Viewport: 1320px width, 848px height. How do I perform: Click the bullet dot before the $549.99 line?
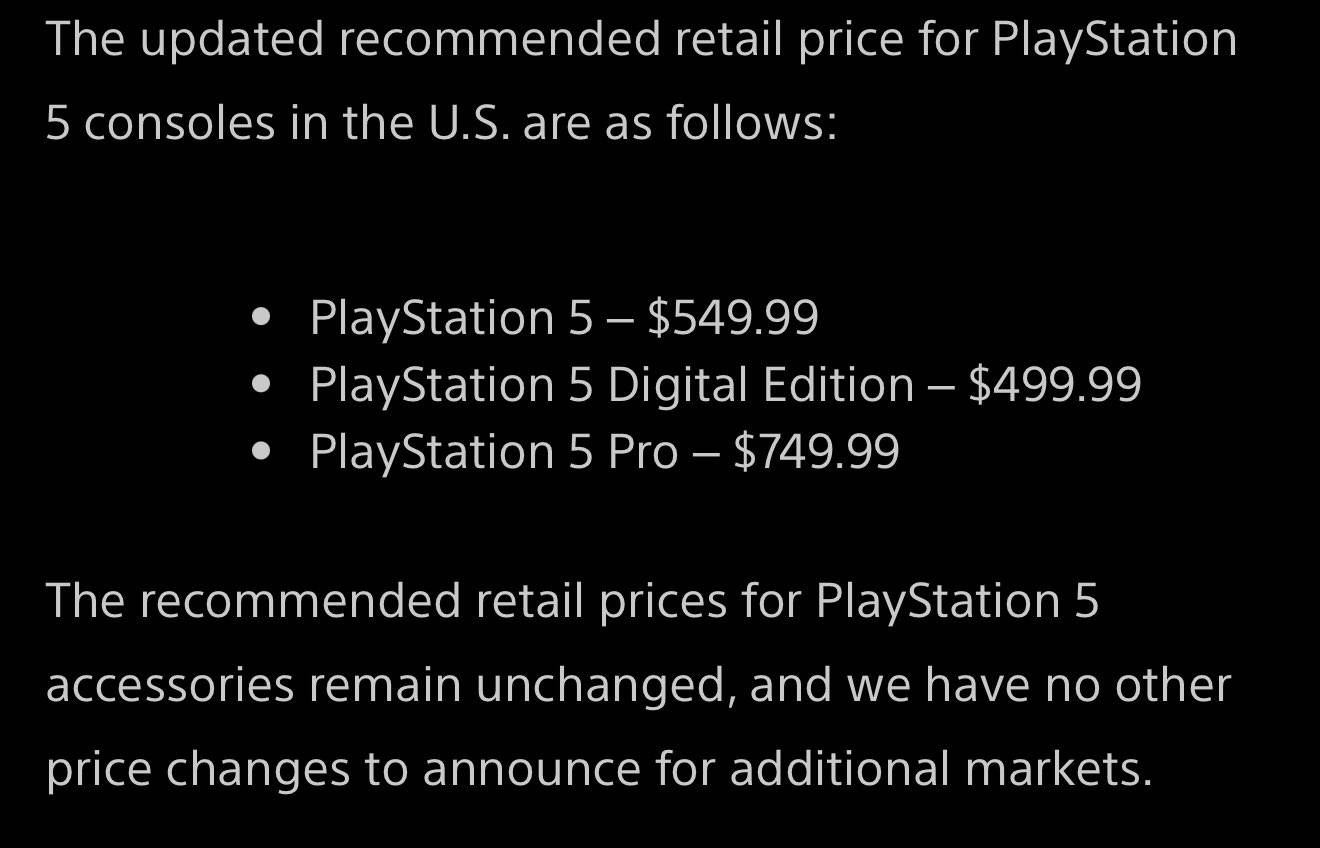(x=263, y=318)
